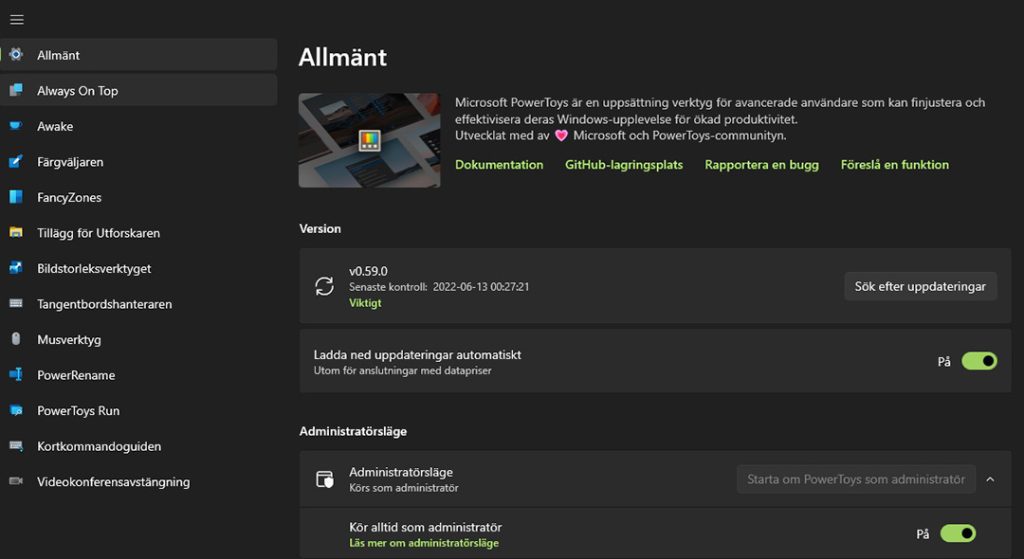The image size is (1024, 559).
Task: Click the Always On Top sidebar icon
Action: (16, 91)
